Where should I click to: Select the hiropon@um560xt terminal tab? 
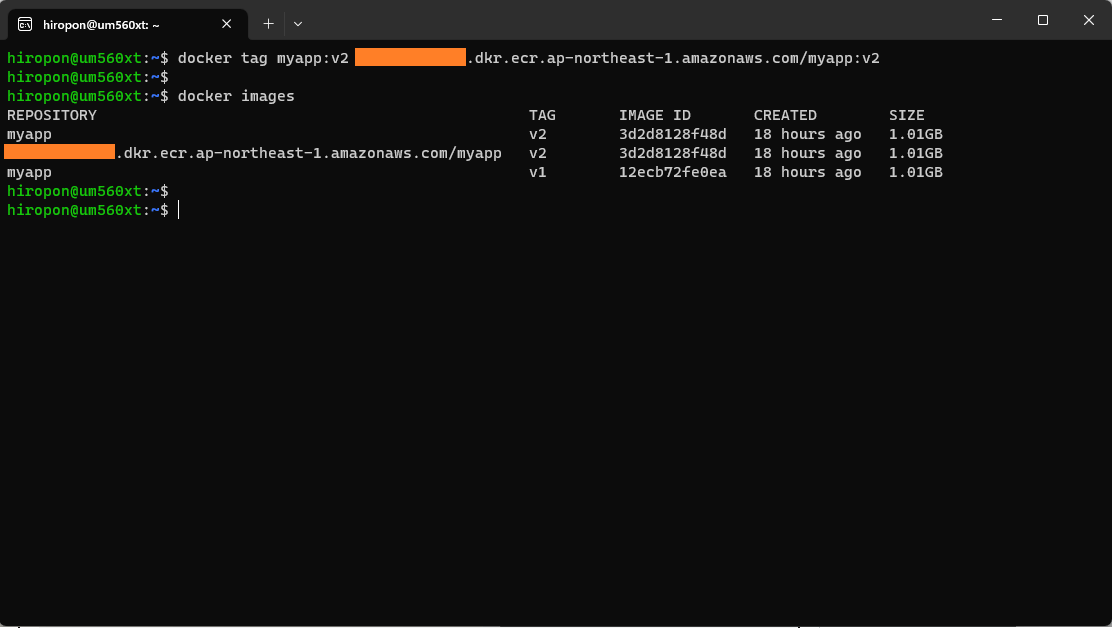(128, 24)
